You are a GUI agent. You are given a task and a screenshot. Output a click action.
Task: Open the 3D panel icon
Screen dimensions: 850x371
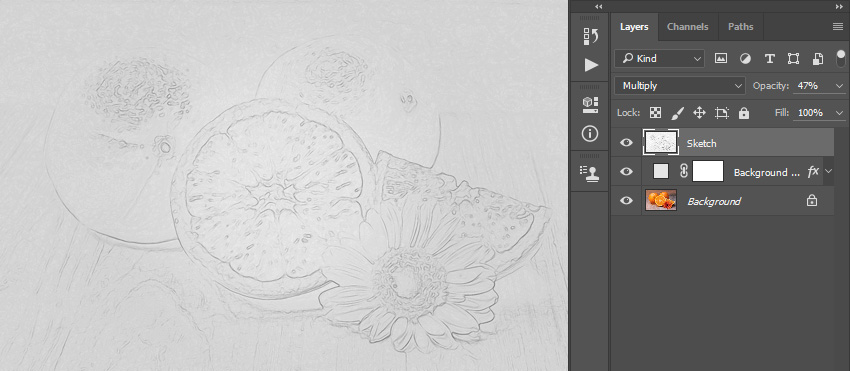(x=590, y=104)
